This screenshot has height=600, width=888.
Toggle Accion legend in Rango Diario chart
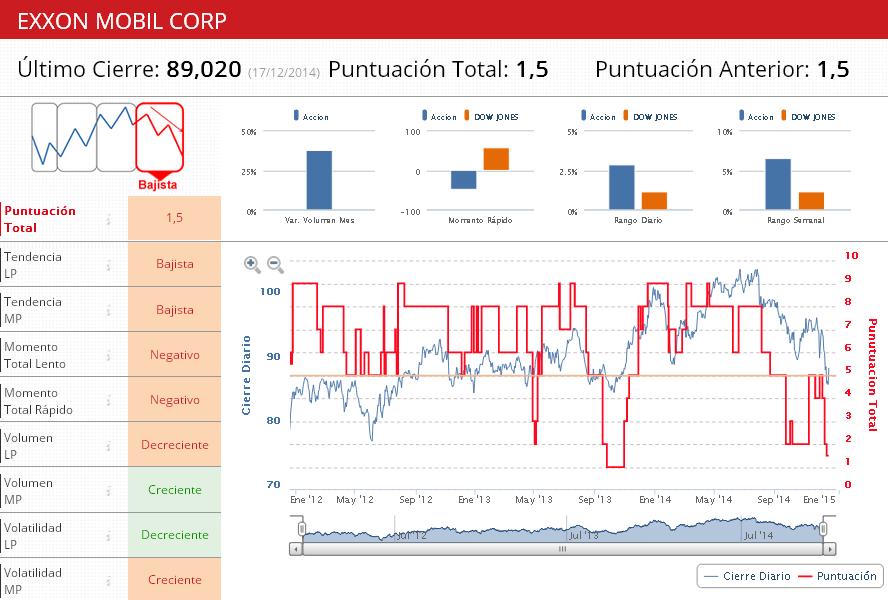(598, 116)
